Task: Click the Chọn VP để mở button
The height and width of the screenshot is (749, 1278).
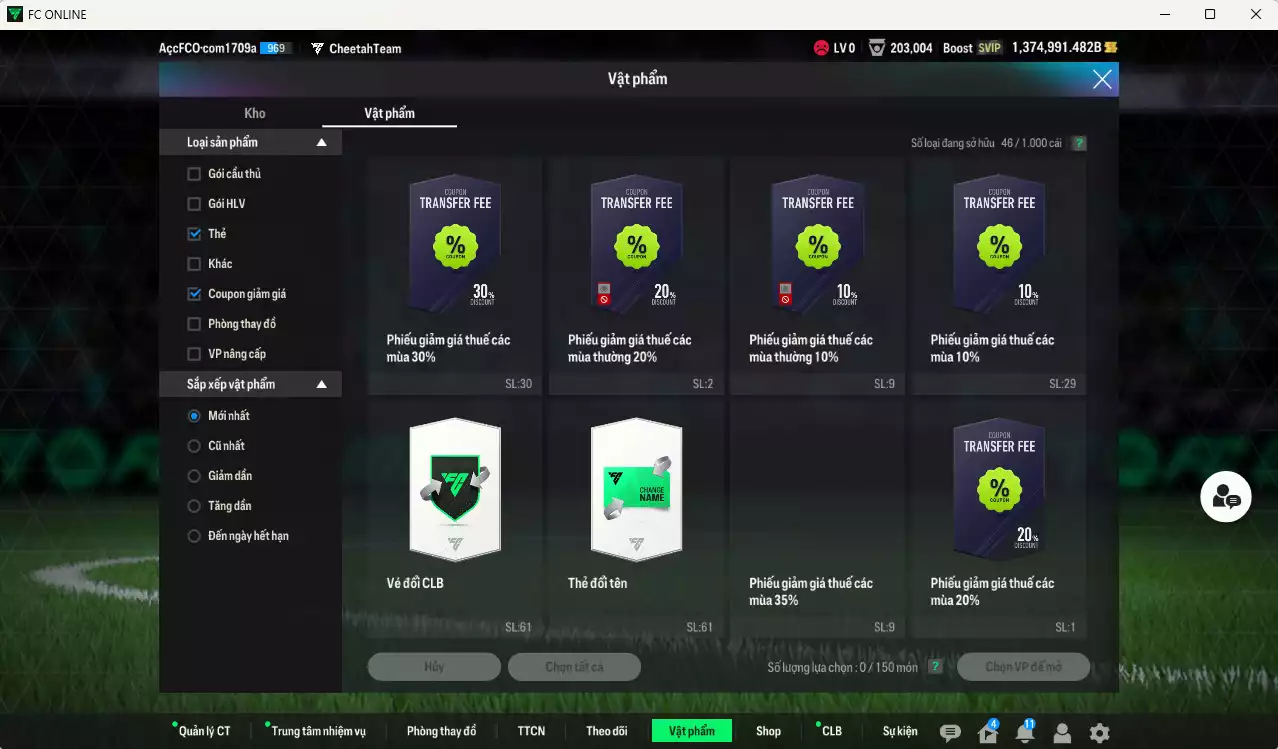Action: click(1023, 667)
